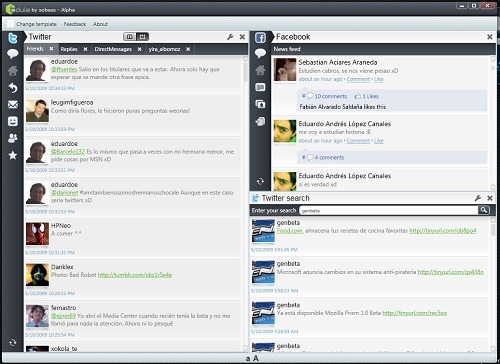Click Danklex's avatar thumbnail

coord(37,275)
